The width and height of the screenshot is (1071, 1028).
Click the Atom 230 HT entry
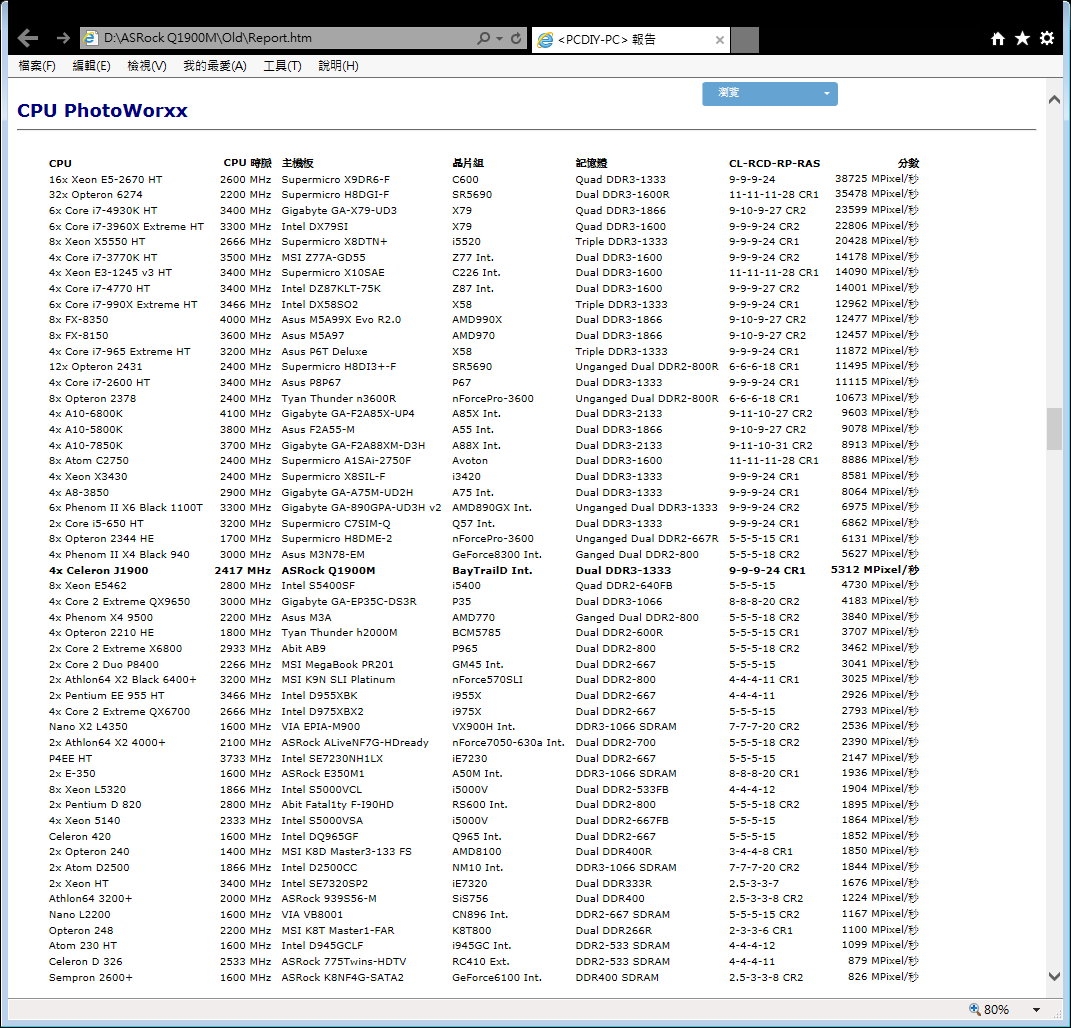coord(83,945)
